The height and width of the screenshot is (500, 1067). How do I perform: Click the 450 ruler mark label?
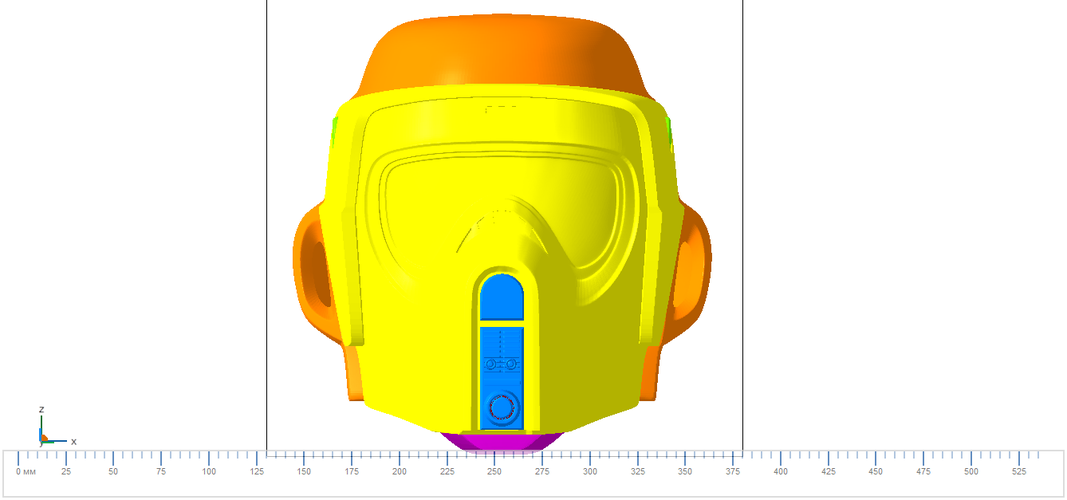[876, 472]
